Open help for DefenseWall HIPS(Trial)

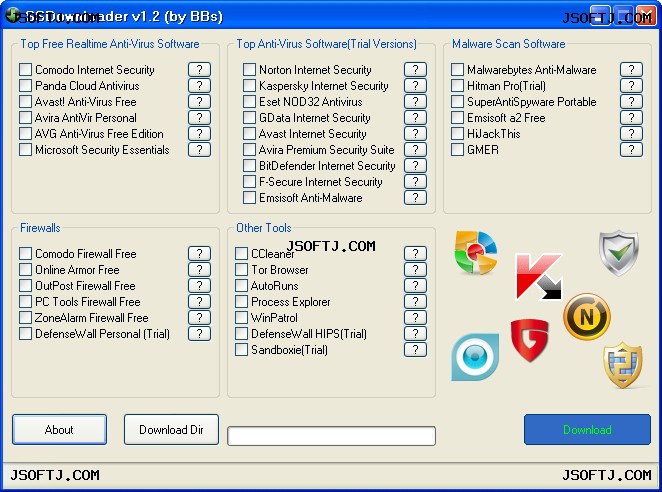(x=415, y=334)
